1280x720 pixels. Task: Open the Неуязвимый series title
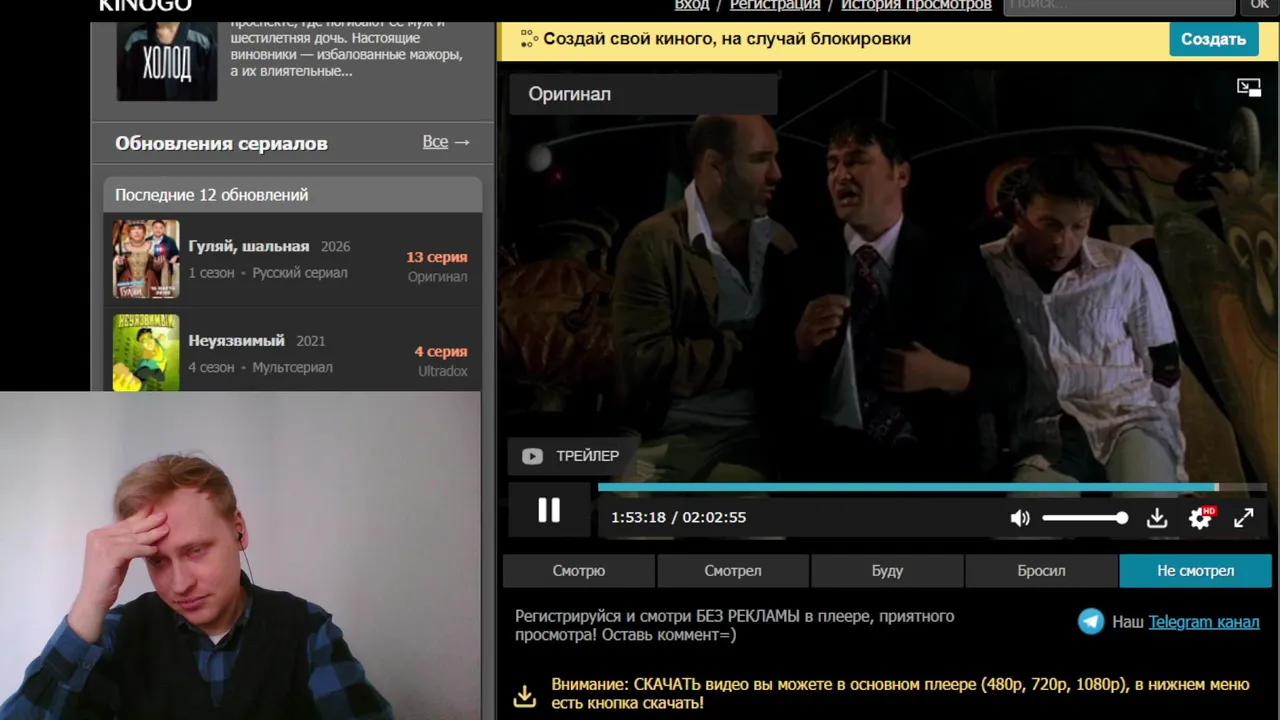coord(237,341)
